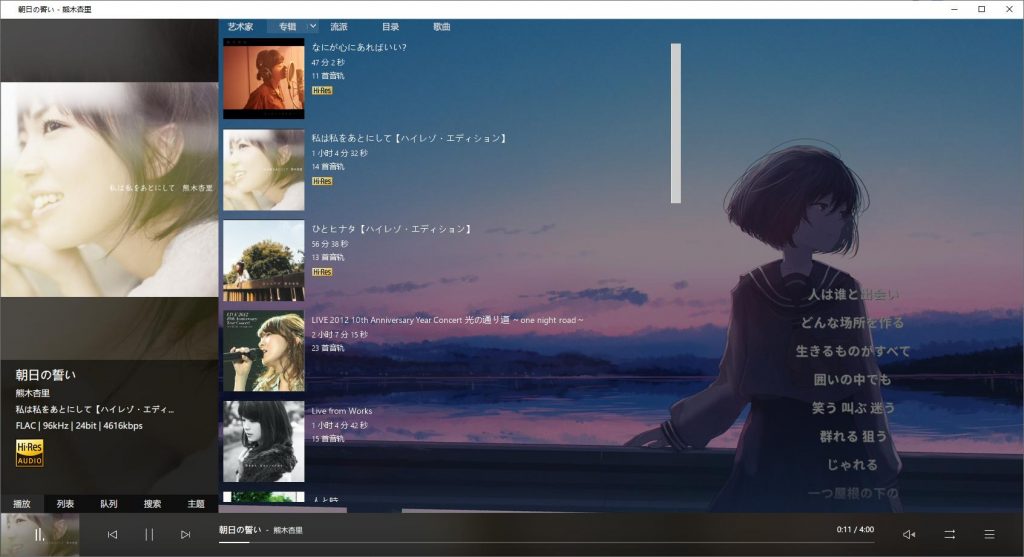Click the 0:11 / 4:00 time display

[x=855, y=530]
